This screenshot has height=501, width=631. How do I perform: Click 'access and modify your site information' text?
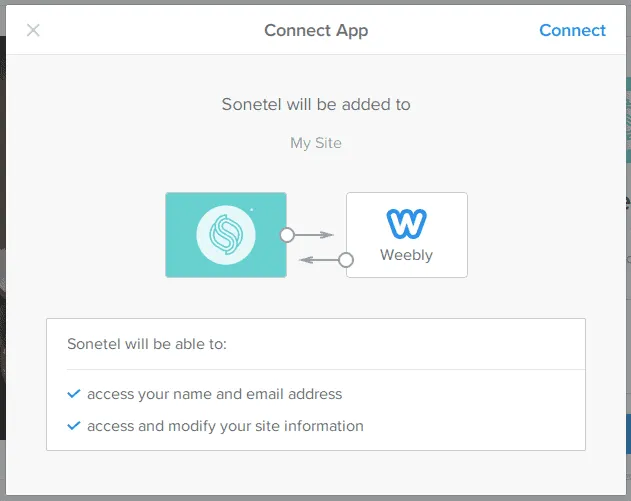click(225, 426)
